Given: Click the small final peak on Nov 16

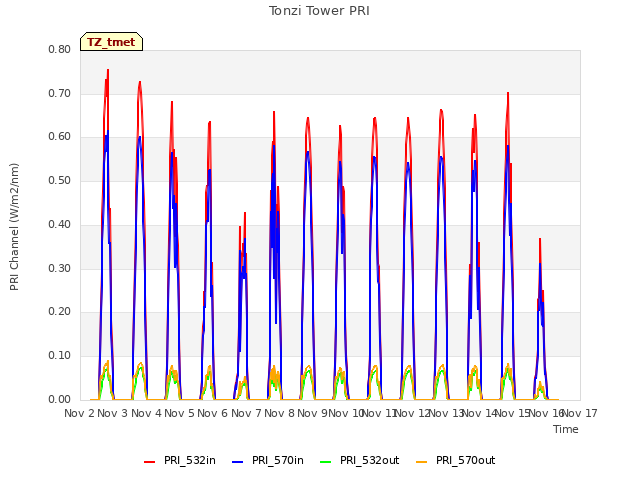Looking at the screenshot, I should (x=540, y=239).
